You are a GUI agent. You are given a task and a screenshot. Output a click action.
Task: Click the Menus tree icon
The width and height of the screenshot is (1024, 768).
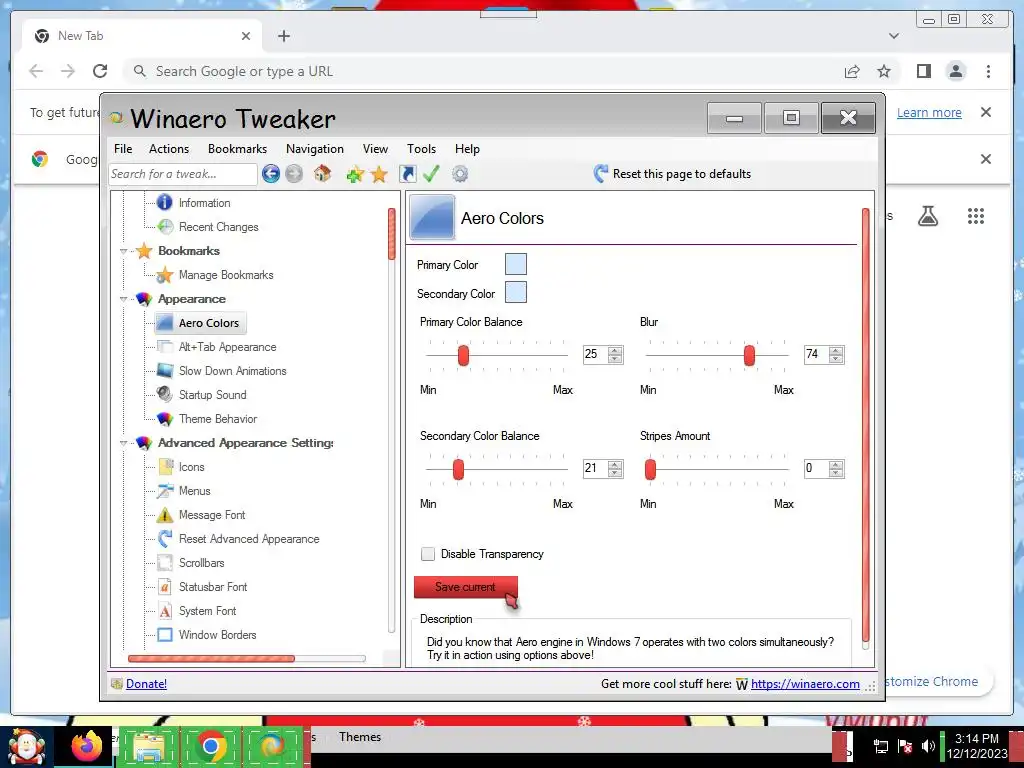pyautogui.click(x=165, y=490)
